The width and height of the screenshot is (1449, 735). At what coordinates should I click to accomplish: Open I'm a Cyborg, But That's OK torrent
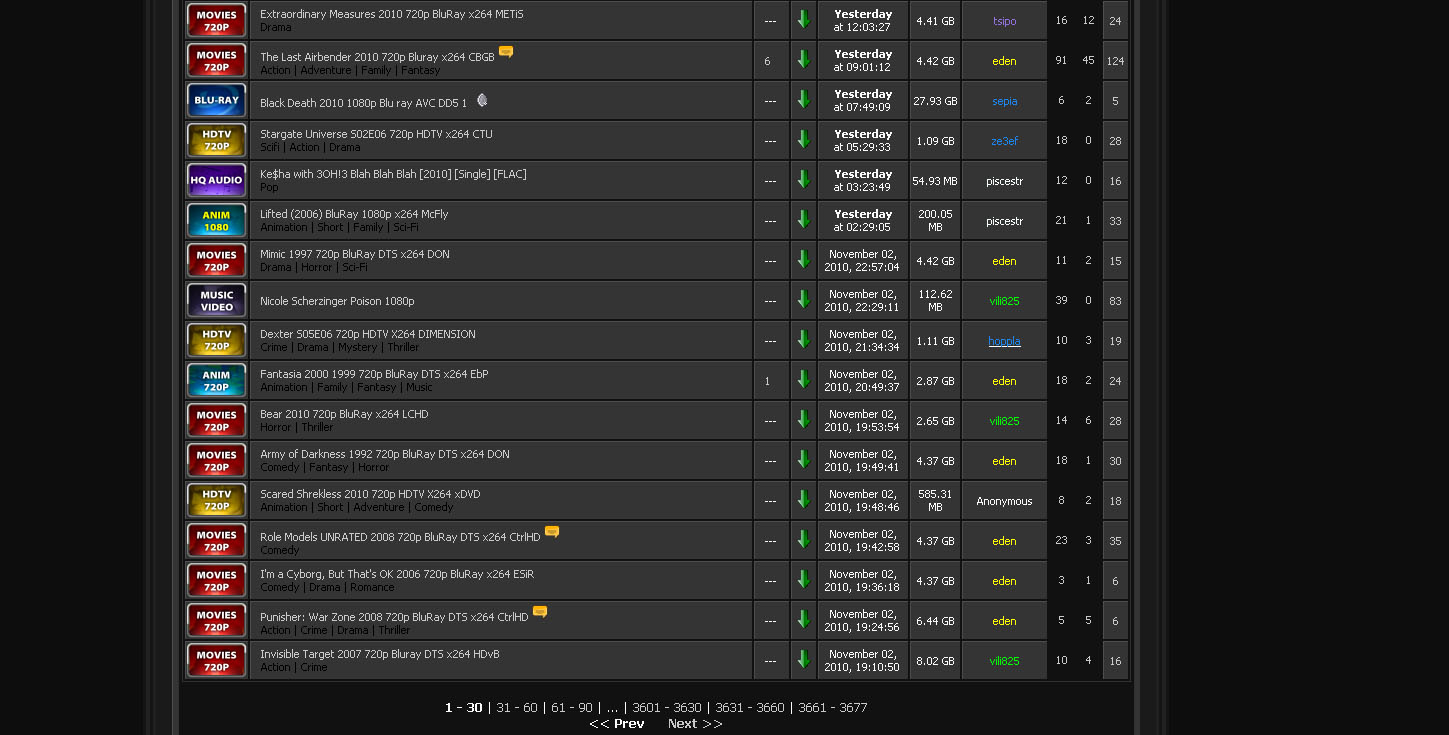point(397,574)
